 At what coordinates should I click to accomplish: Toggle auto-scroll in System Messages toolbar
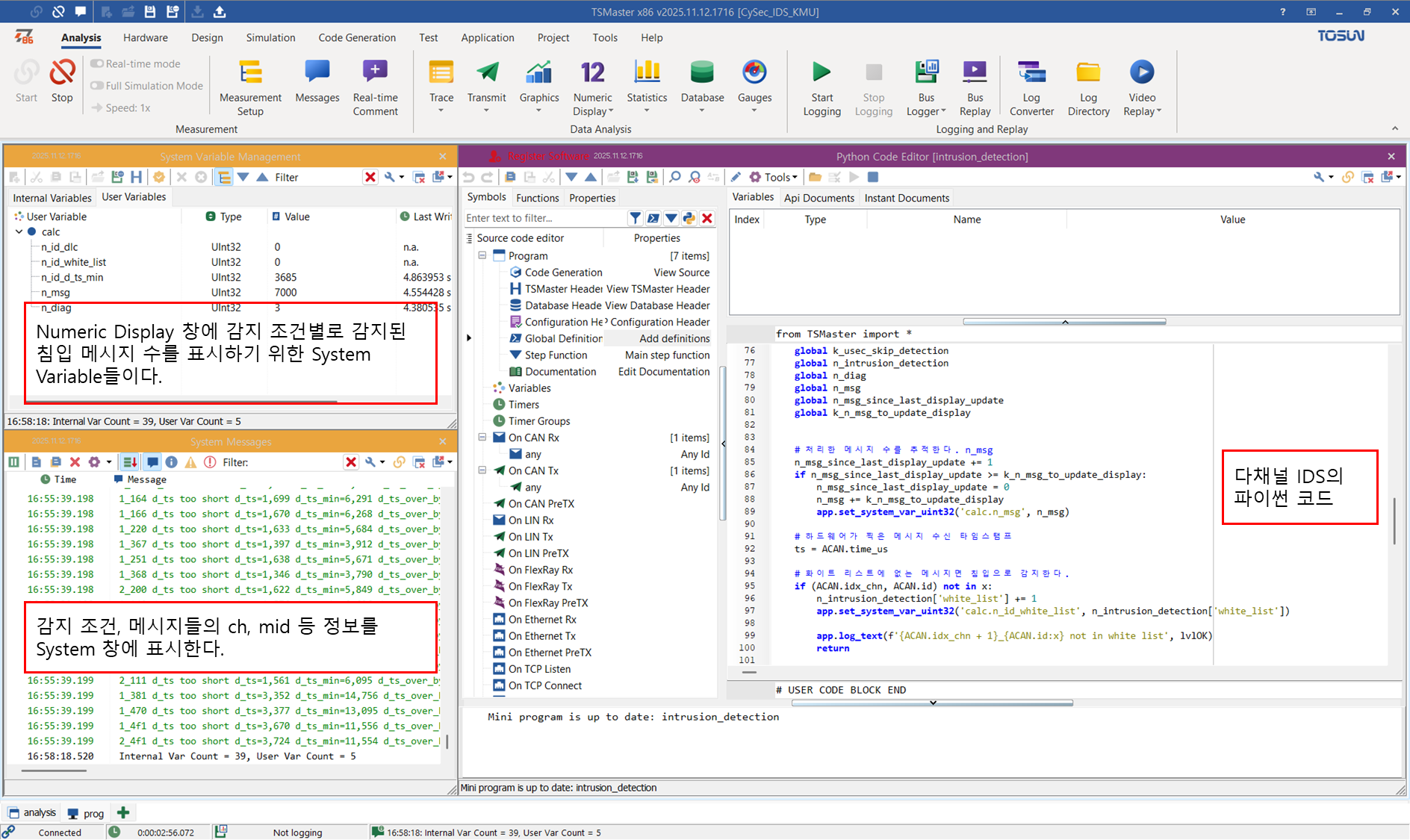[x=130, y=462]
